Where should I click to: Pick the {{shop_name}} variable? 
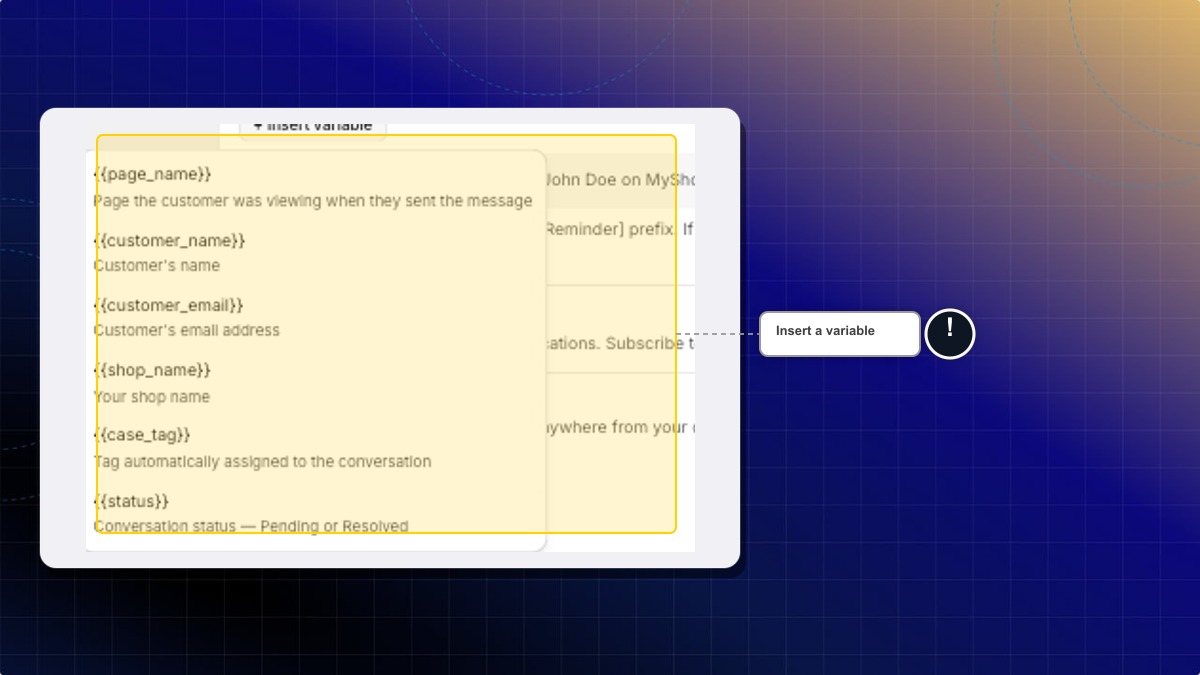point(152,370)
